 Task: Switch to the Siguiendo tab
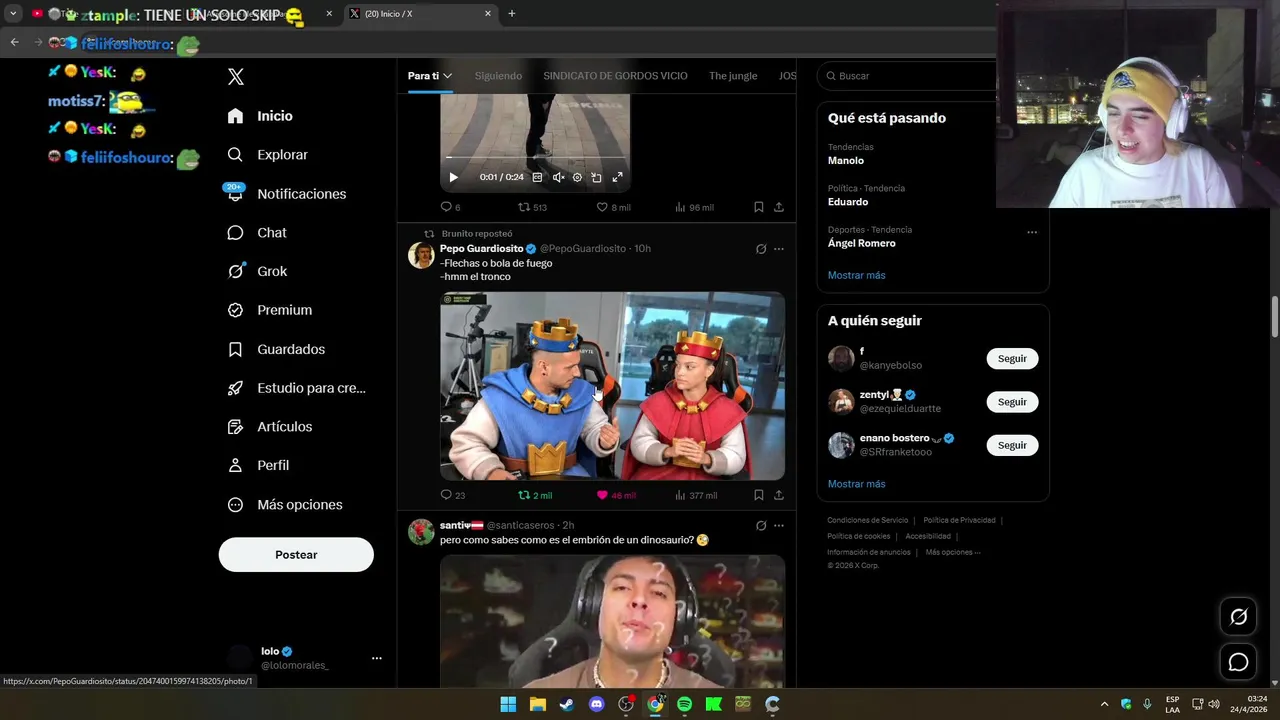[498, 76]
